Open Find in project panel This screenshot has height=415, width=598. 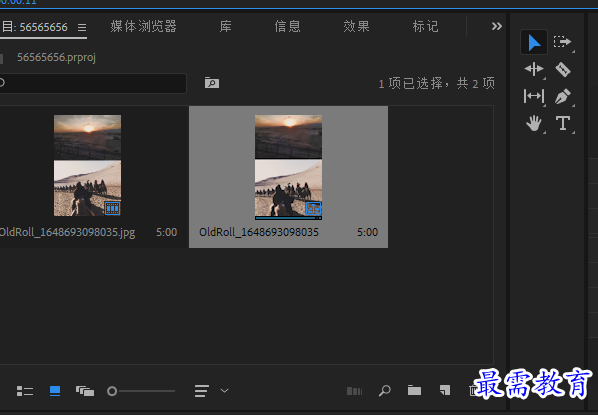click(x=385, y=391)
